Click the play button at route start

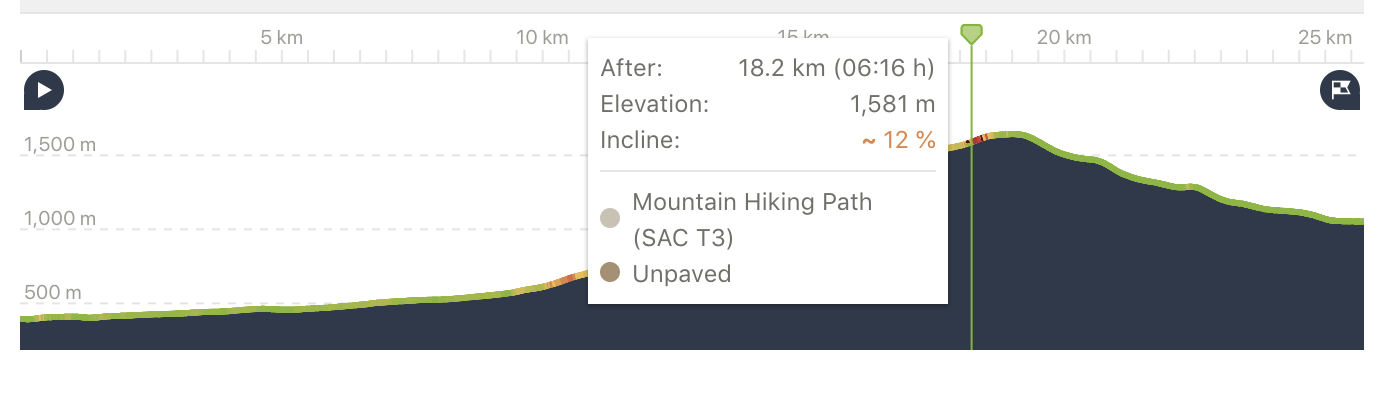44,90
